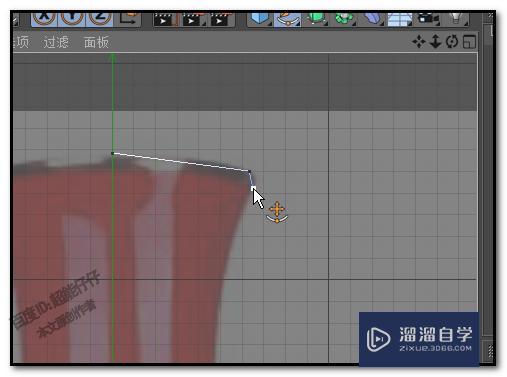Select the spline's first point on green axis
The width and height of the screenshot is (507, 377).
pyautogui.click(x=113, y=153)
